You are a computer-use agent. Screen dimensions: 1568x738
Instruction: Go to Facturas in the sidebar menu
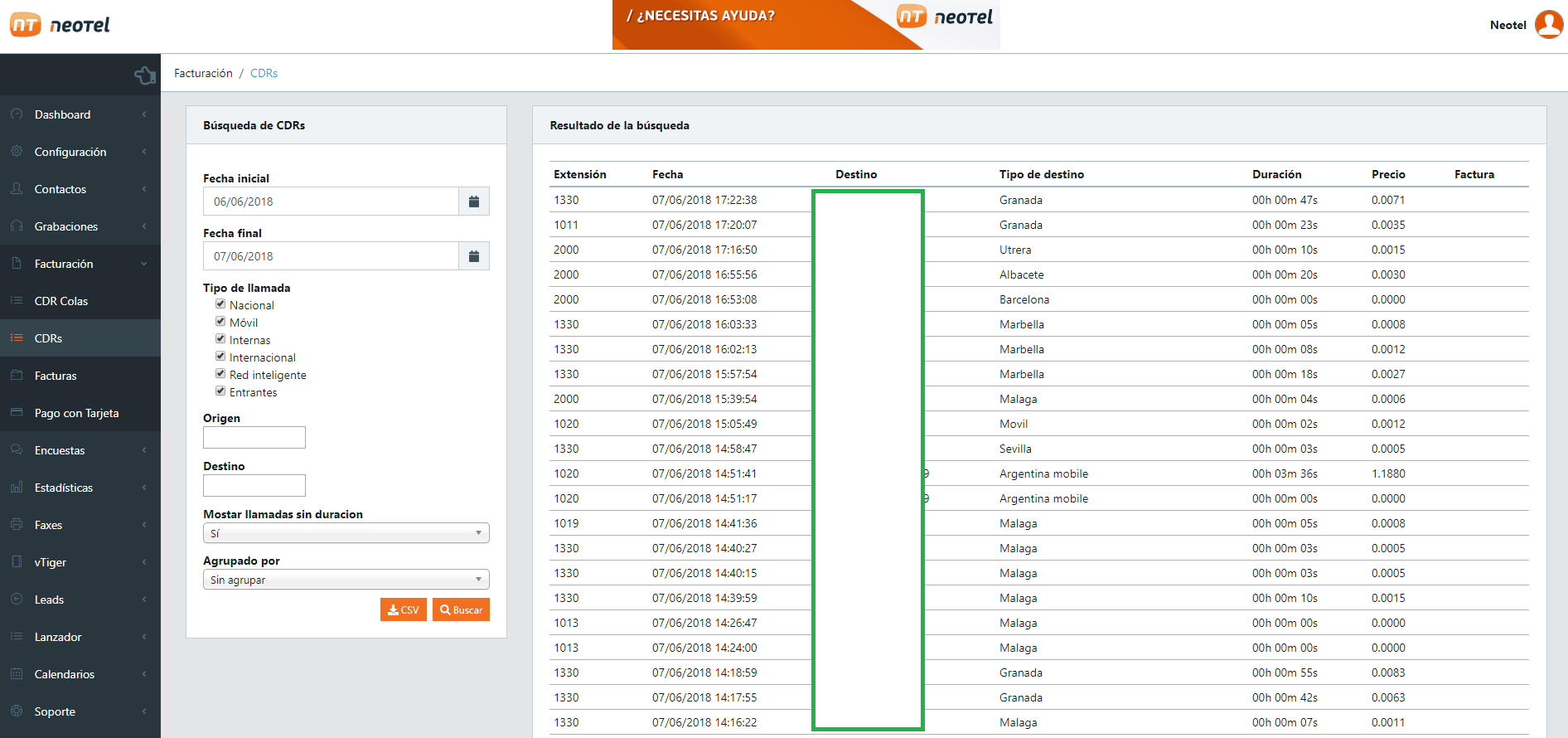pyautogui.click(x=56, y=376)
